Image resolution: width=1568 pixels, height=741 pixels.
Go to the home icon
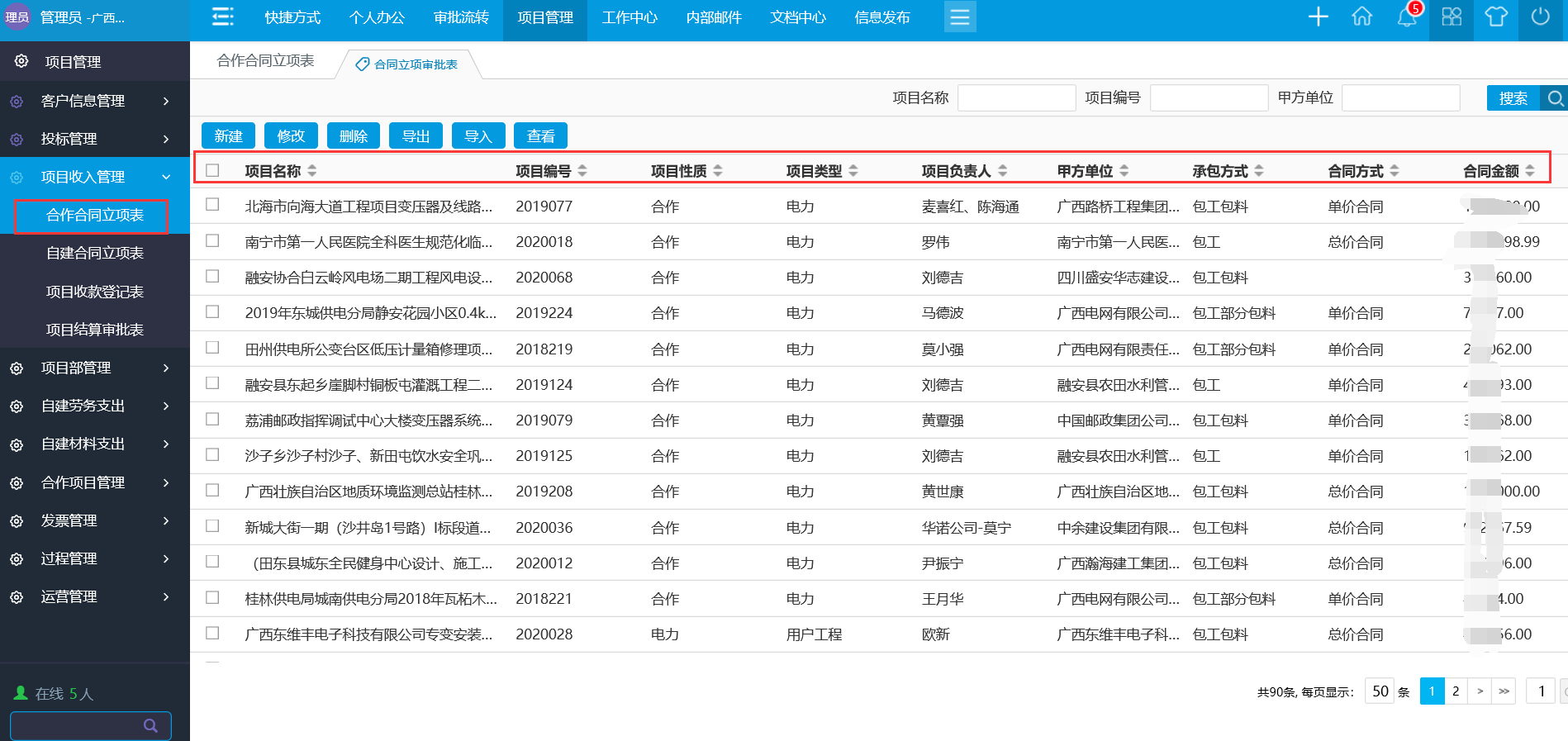tap(1361, 17)
